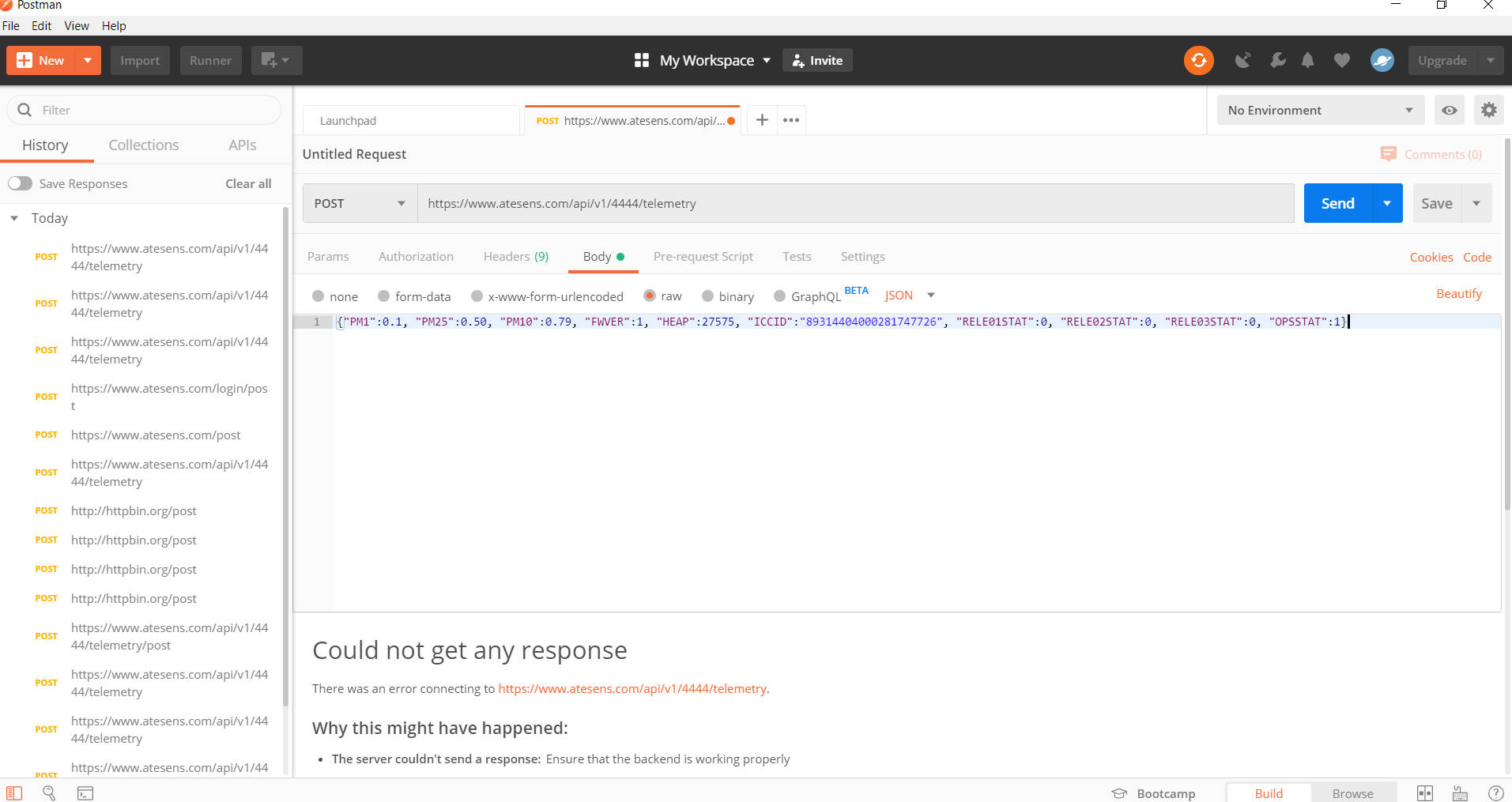Select the raw body radio button

click(x=650, y=296)
